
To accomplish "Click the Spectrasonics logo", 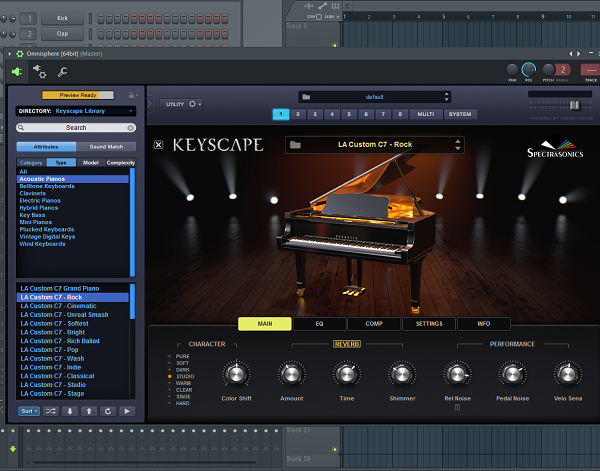I will tap(555, 147).
